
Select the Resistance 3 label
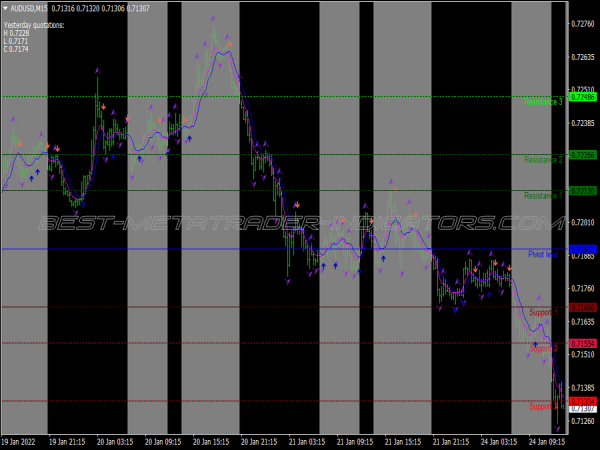tap(543, 102)
